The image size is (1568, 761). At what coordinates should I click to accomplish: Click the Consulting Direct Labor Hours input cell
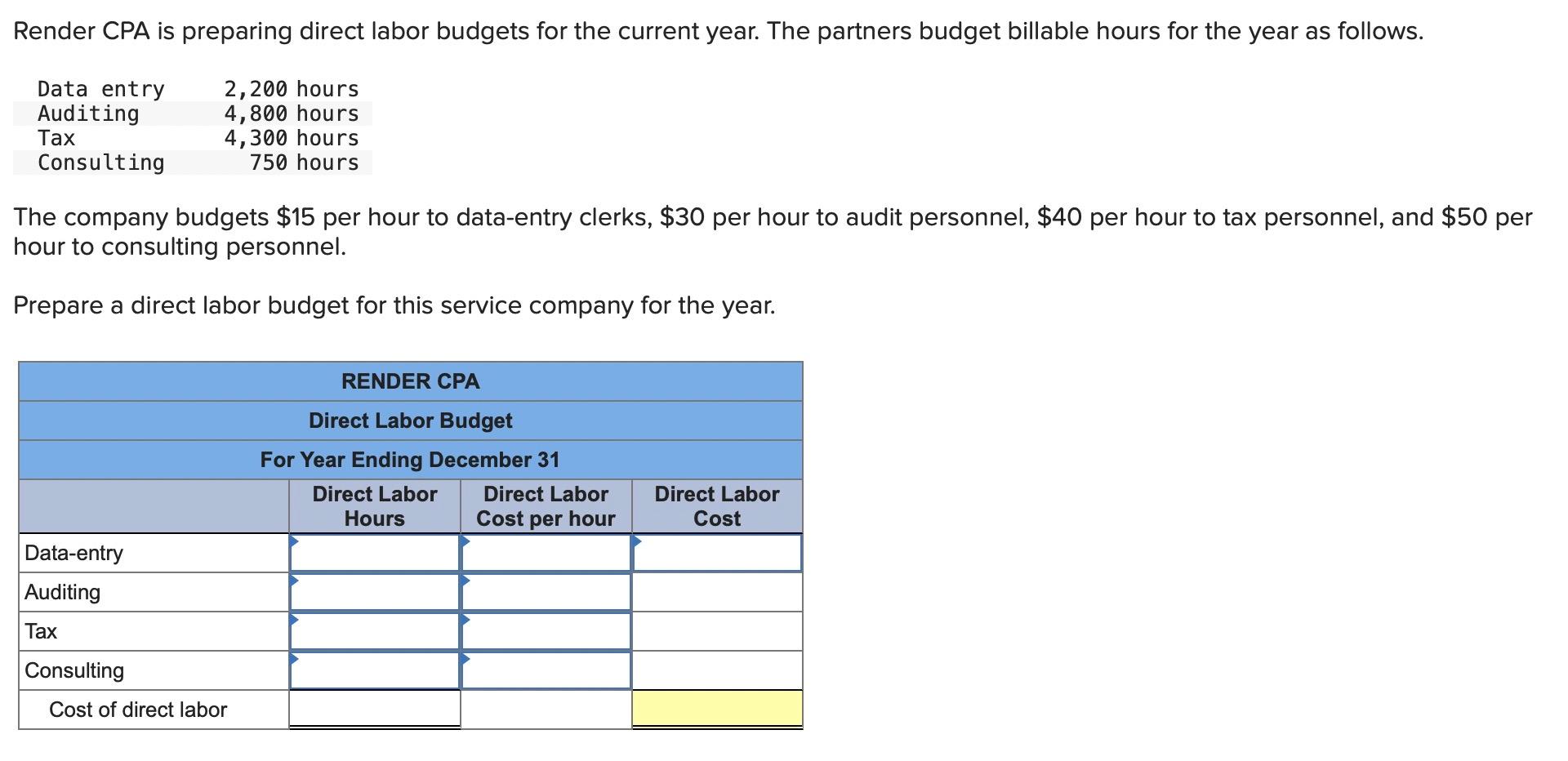tap(376, 670)
